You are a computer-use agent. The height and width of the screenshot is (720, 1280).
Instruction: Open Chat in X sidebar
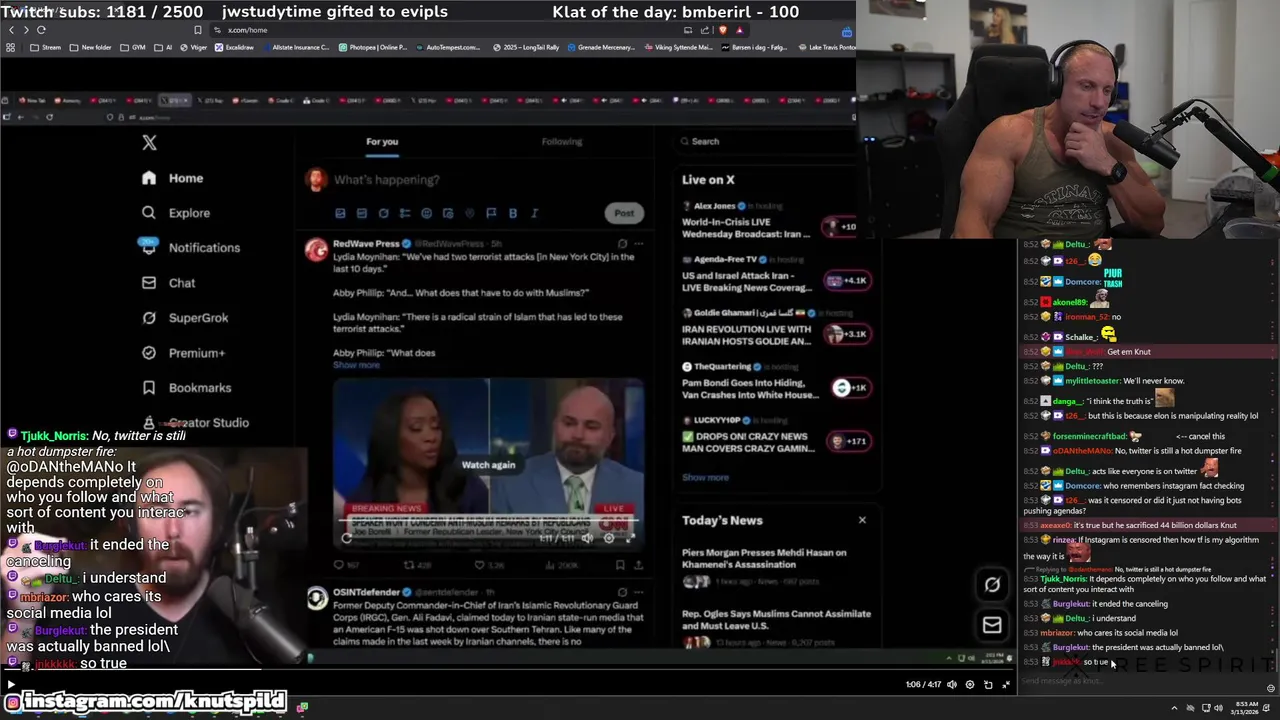169,283
